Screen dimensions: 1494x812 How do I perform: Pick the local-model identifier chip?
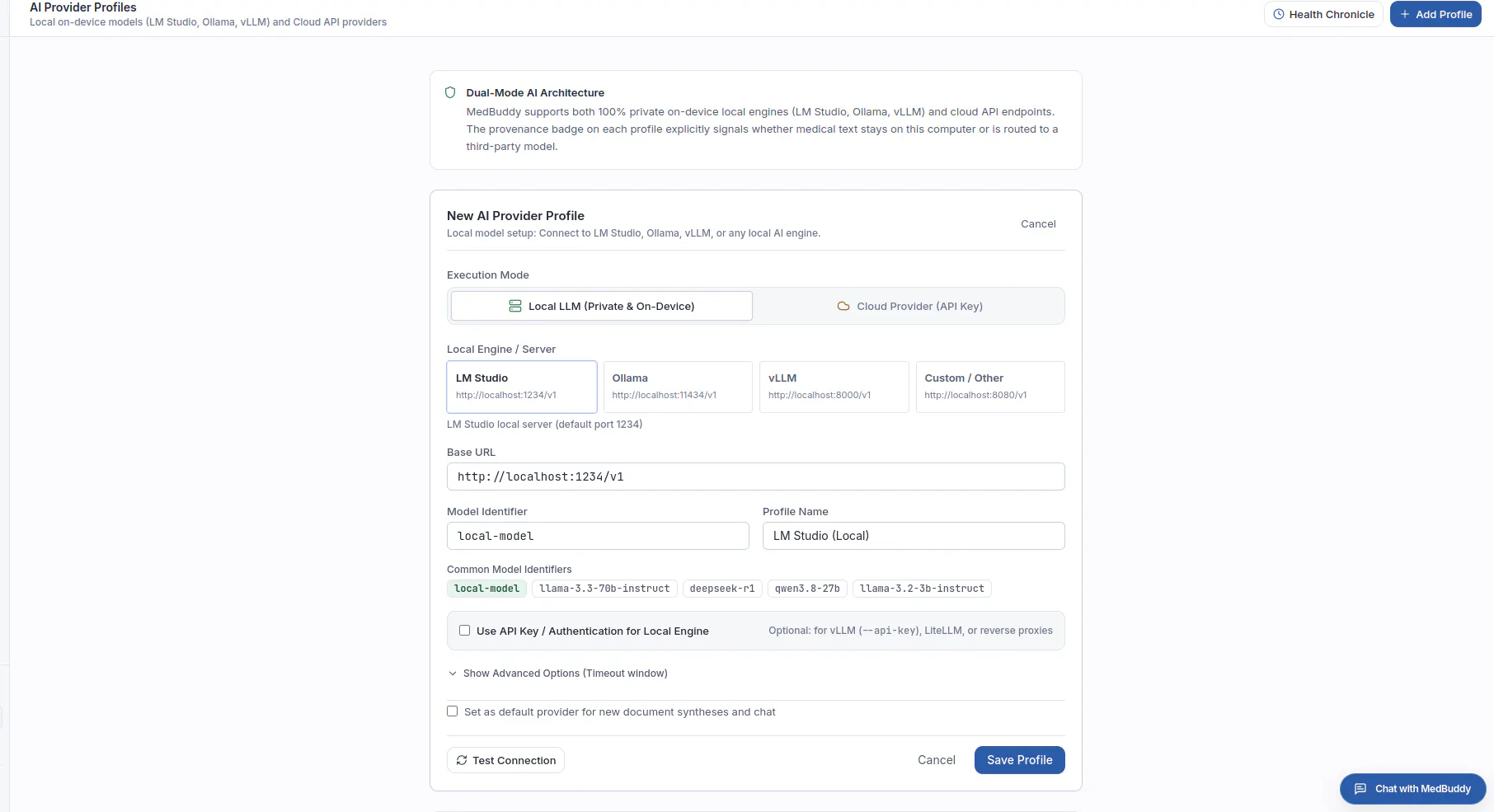pos(486,589)
